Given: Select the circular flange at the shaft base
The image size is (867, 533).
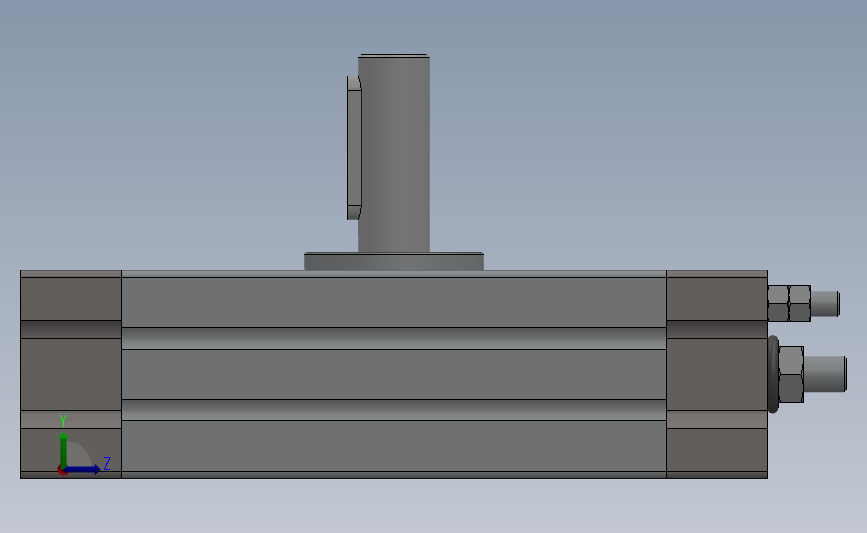Looking at the screenshot, I should [x=394, y=262].
